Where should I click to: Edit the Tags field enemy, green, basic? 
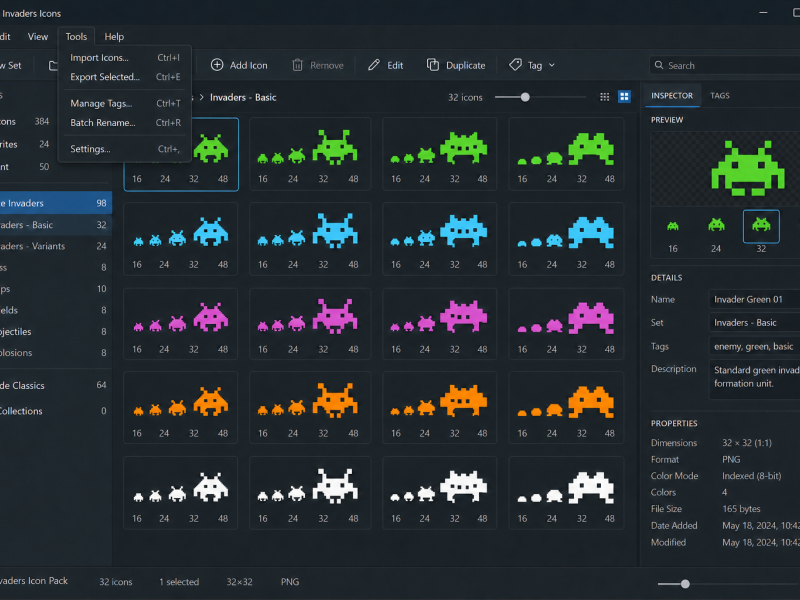point(754,346)
